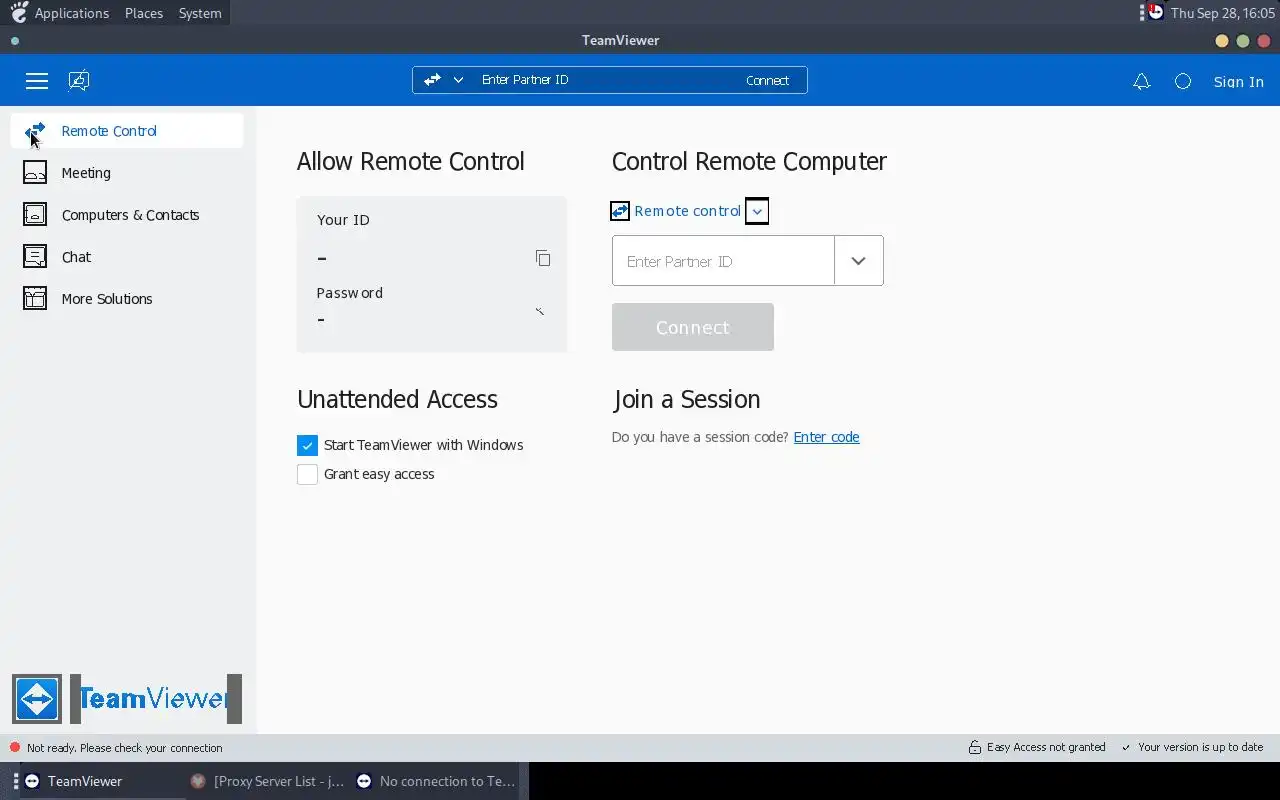Click the red connection status indicator
The width and height of the screenshot is (1280, 800).
point(15,748)
